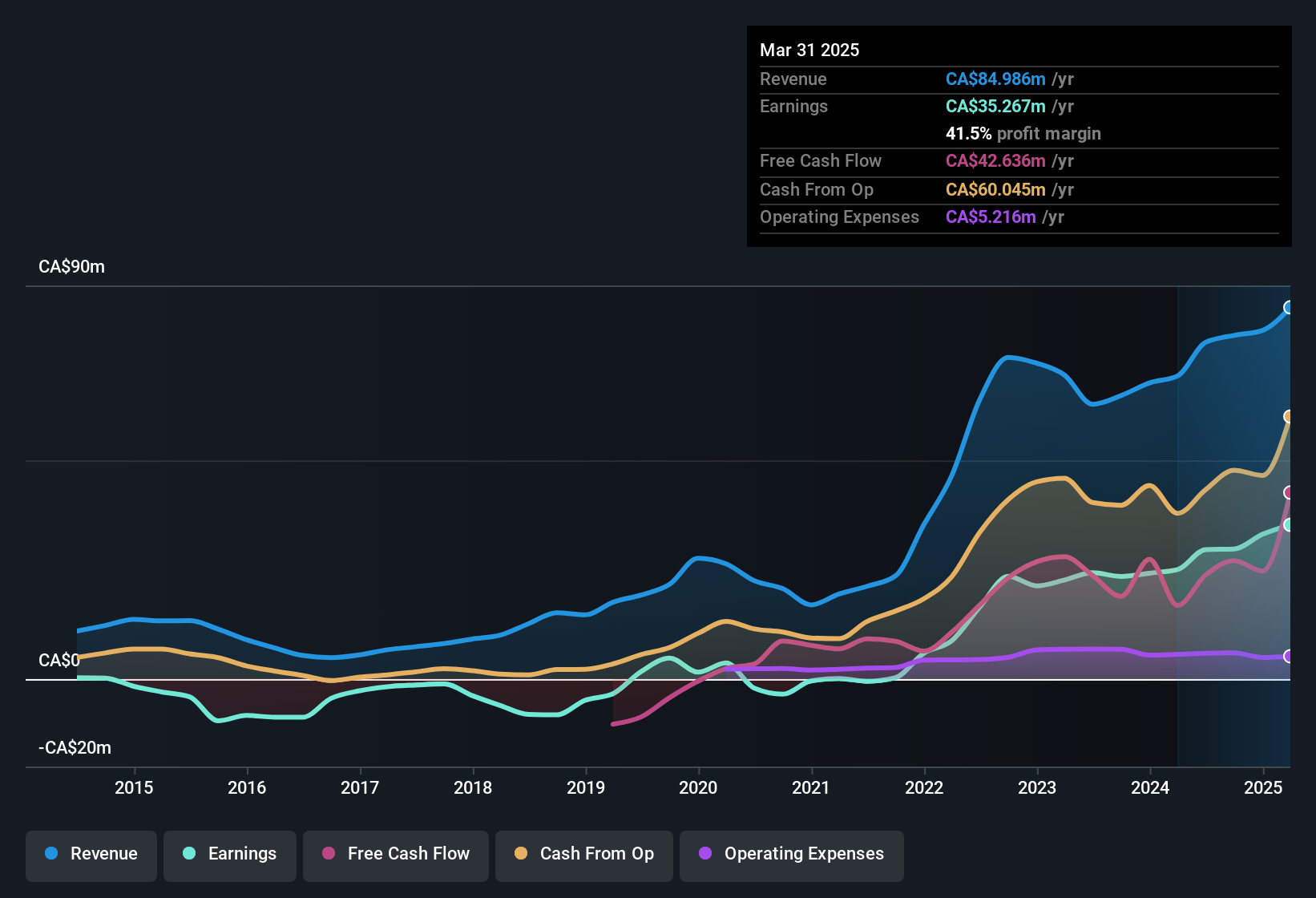Viewport: 1316px width, 898px height.
Task: Click the Revenue endpoint marker on the chart
Action: click(1289, 307)
